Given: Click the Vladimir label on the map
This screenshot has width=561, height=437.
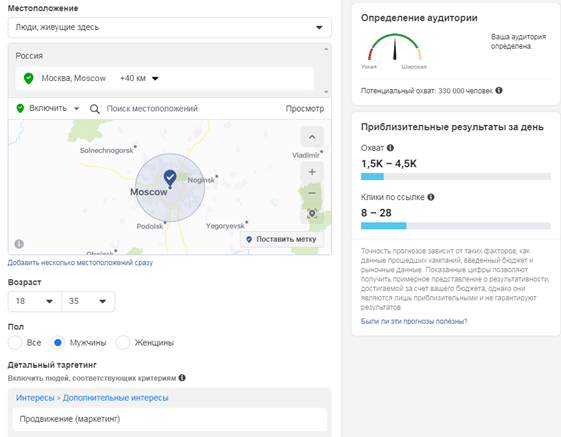Looking at the screenshot, I should [306, 155].
